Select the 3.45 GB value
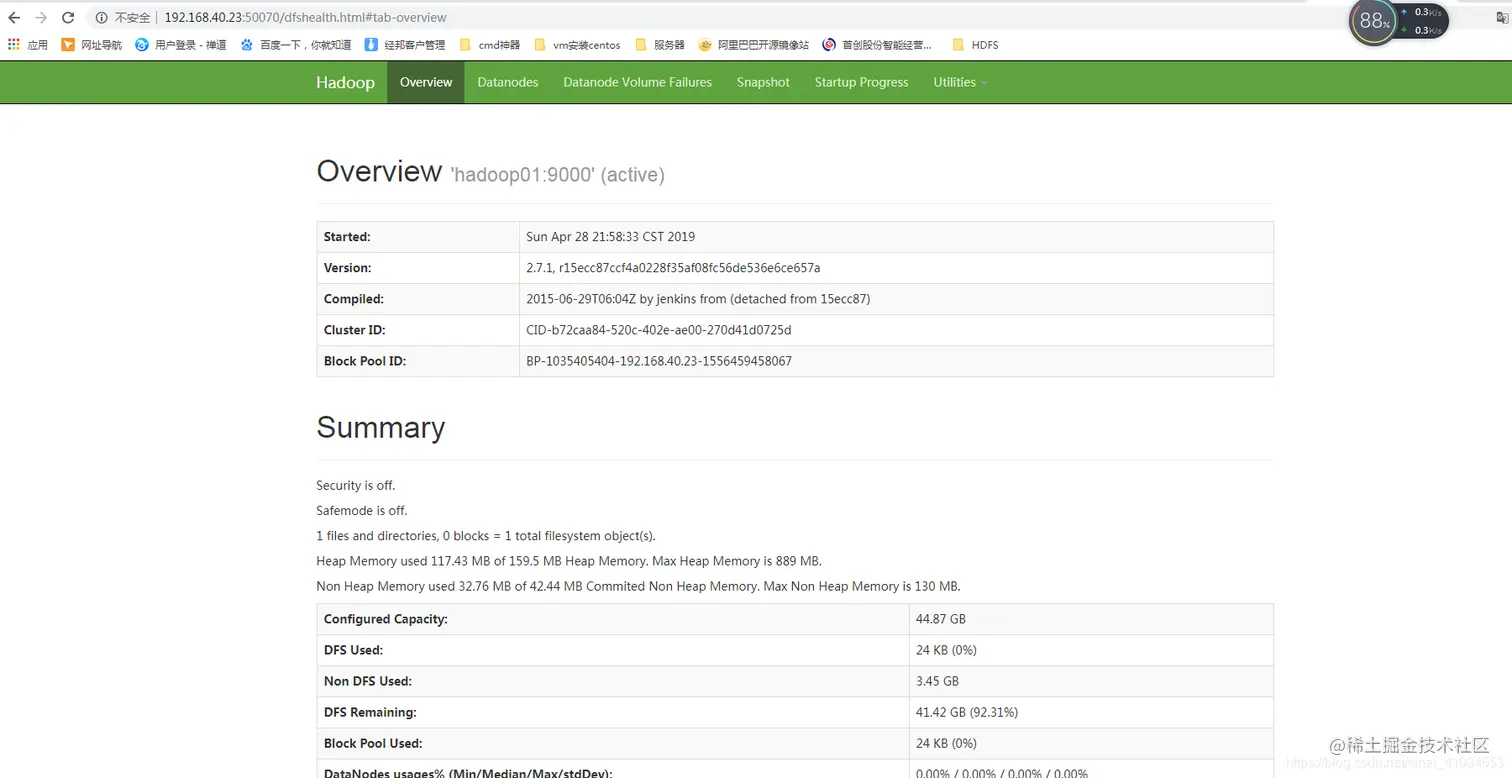This screenshot has height=778, width=1512. 937,681
